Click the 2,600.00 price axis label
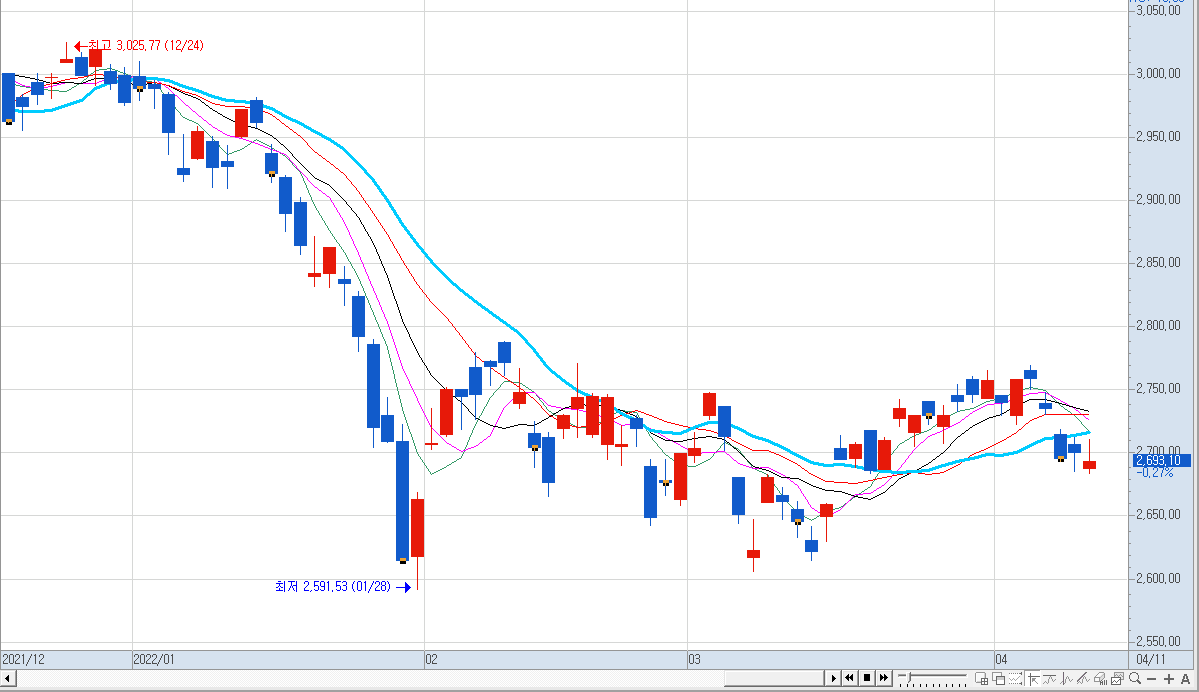The height and width of the screenshot is (692, 1199). (x=1158, y=578)
